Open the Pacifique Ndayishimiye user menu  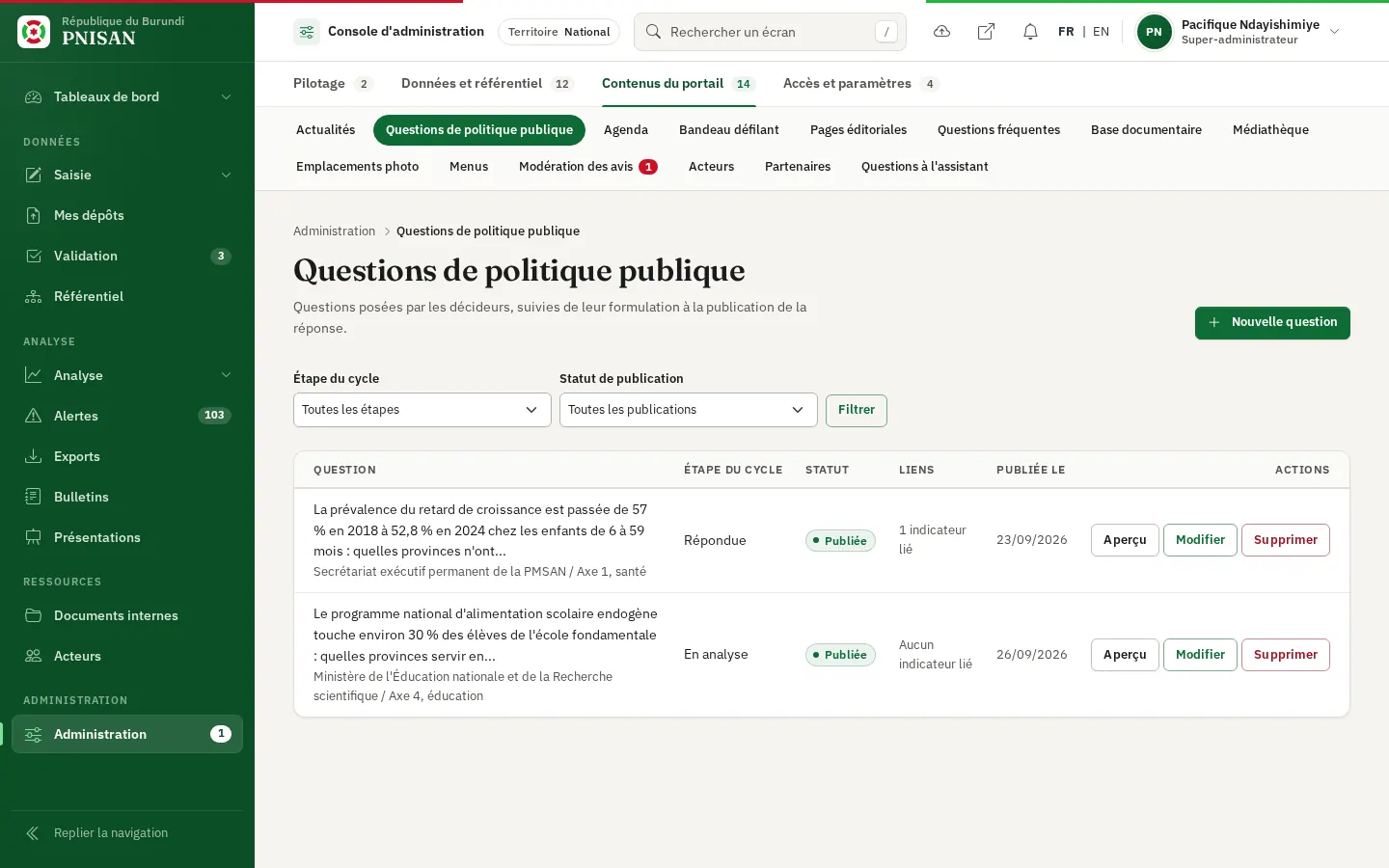click(x=1239, y=32)
